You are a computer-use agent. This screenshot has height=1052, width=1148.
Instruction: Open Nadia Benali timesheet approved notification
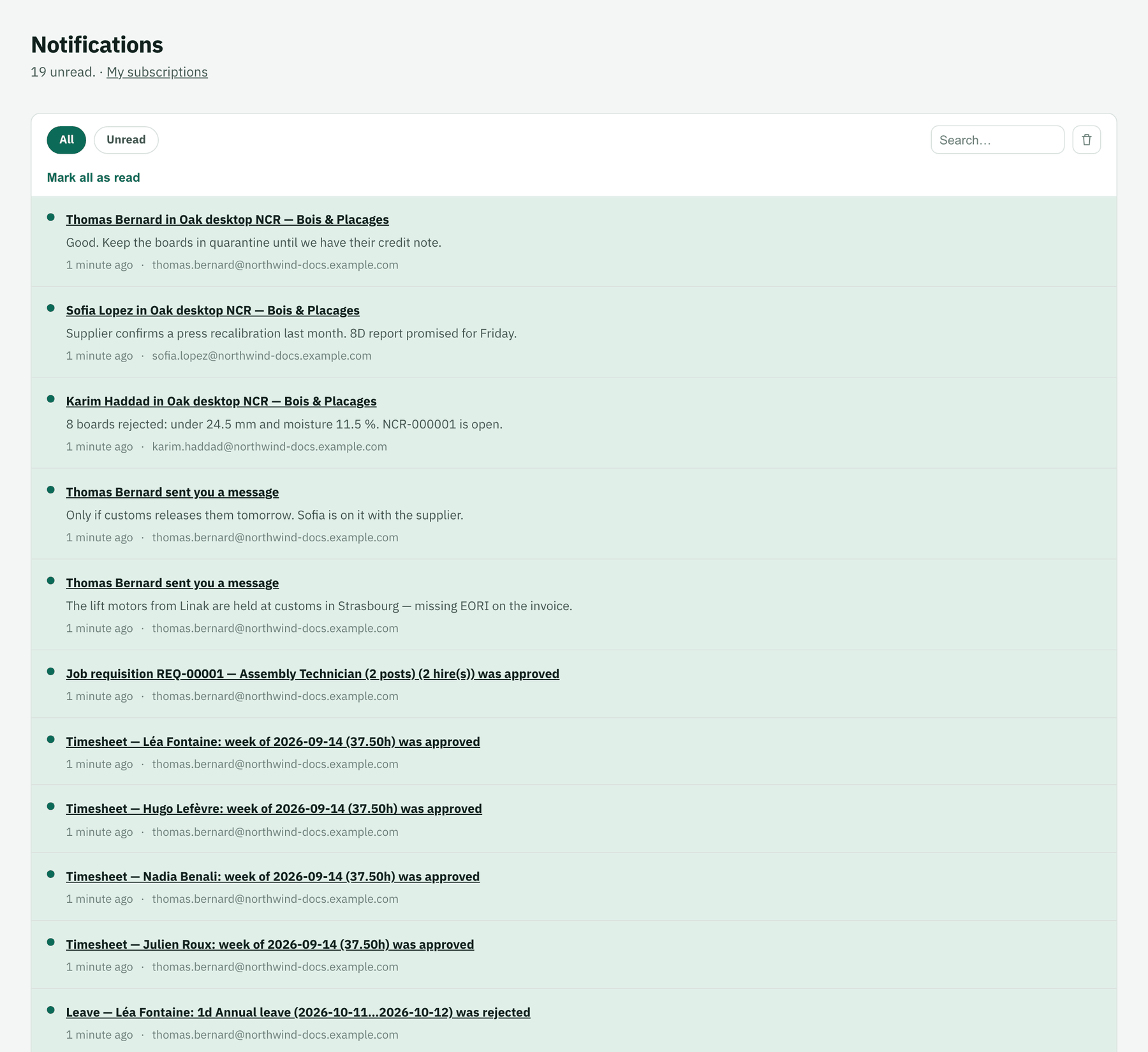pyautogui.click(x=273, y=877)
